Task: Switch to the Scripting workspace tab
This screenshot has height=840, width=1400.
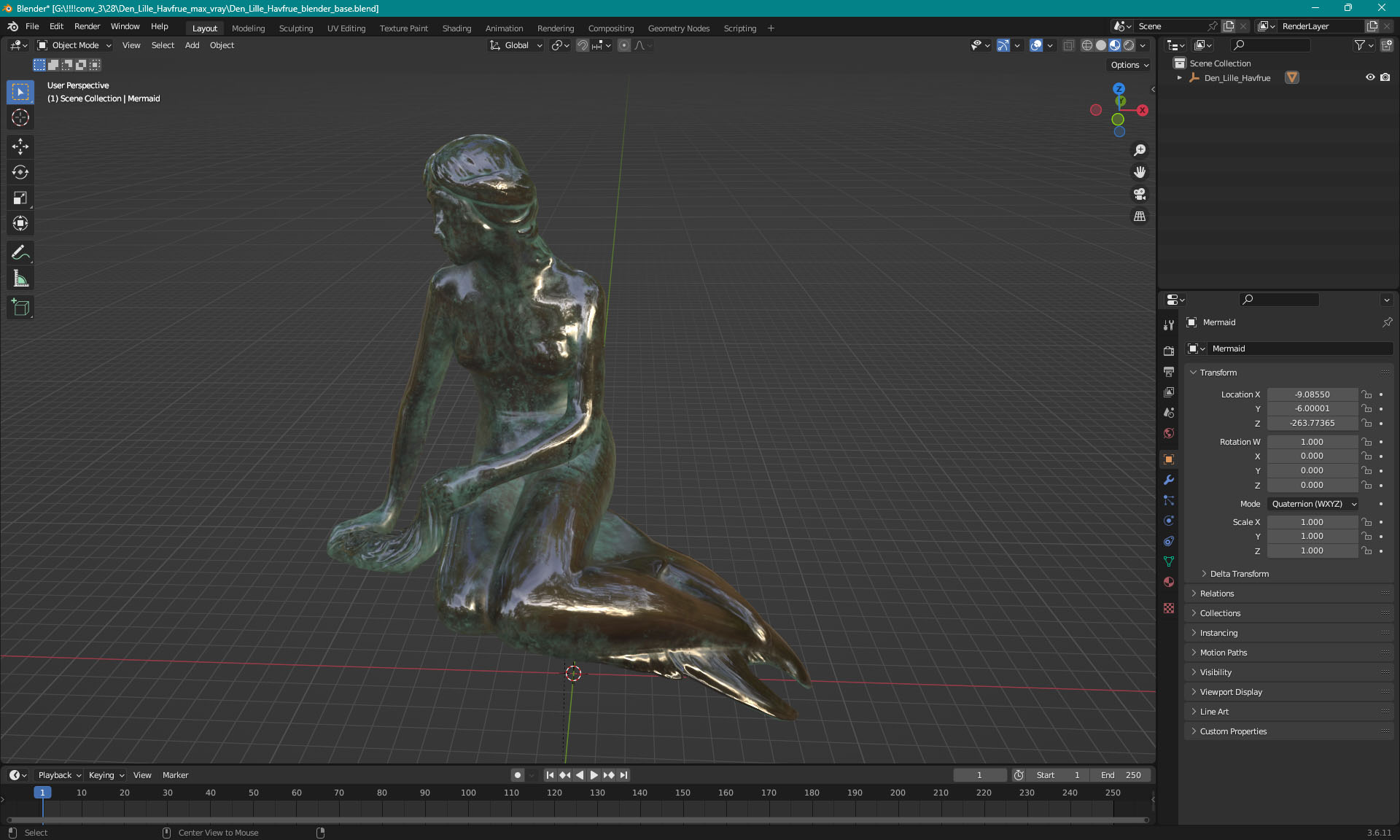Action: 739,28
